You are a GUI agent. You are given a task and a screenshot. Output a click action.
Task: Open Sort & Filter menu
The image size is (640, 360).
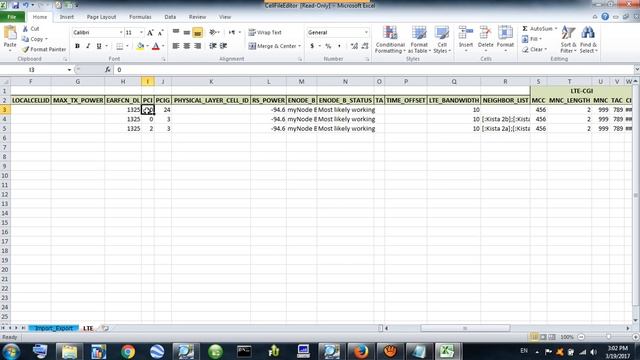tap(568, 39)
